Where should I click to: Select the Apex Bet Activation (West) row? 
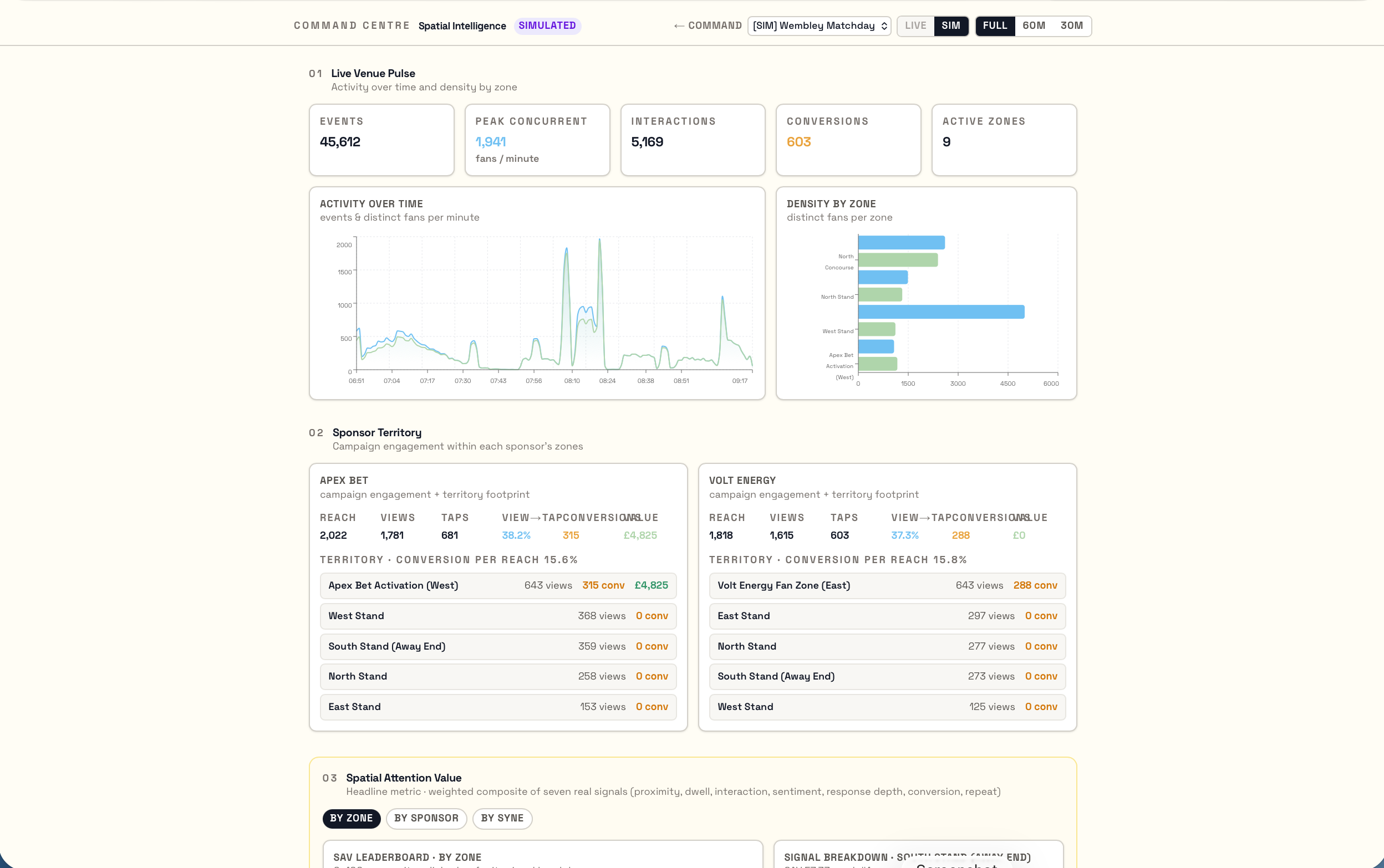coord(498,585)
